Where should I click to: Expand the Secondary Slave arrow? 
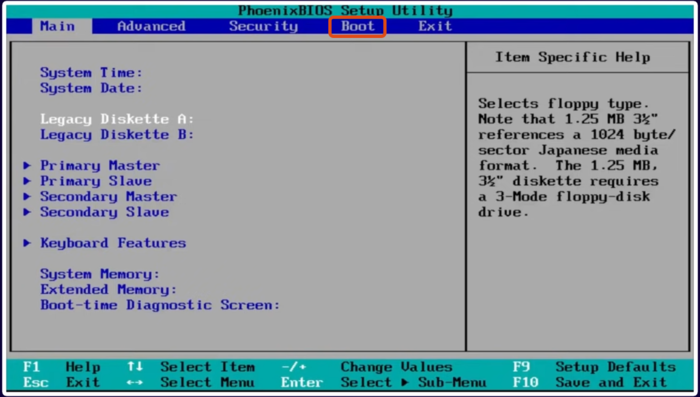pyautogui.click(x=27, y=212)
